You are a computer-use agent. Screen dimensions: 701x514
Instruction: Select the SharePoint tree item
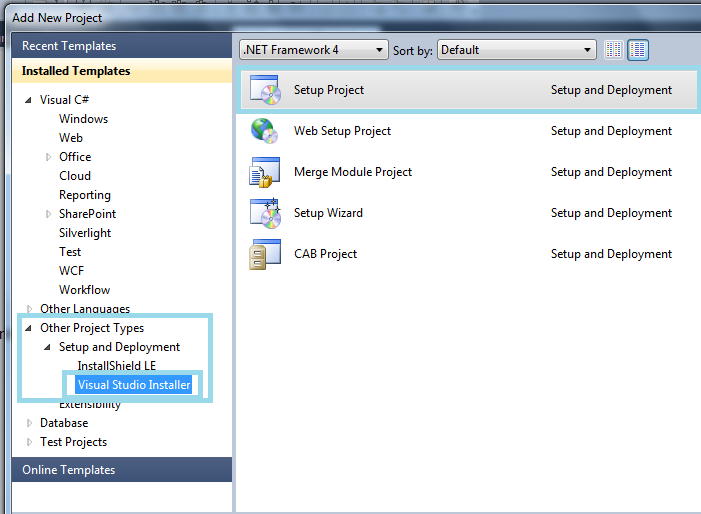click(88, 214)
